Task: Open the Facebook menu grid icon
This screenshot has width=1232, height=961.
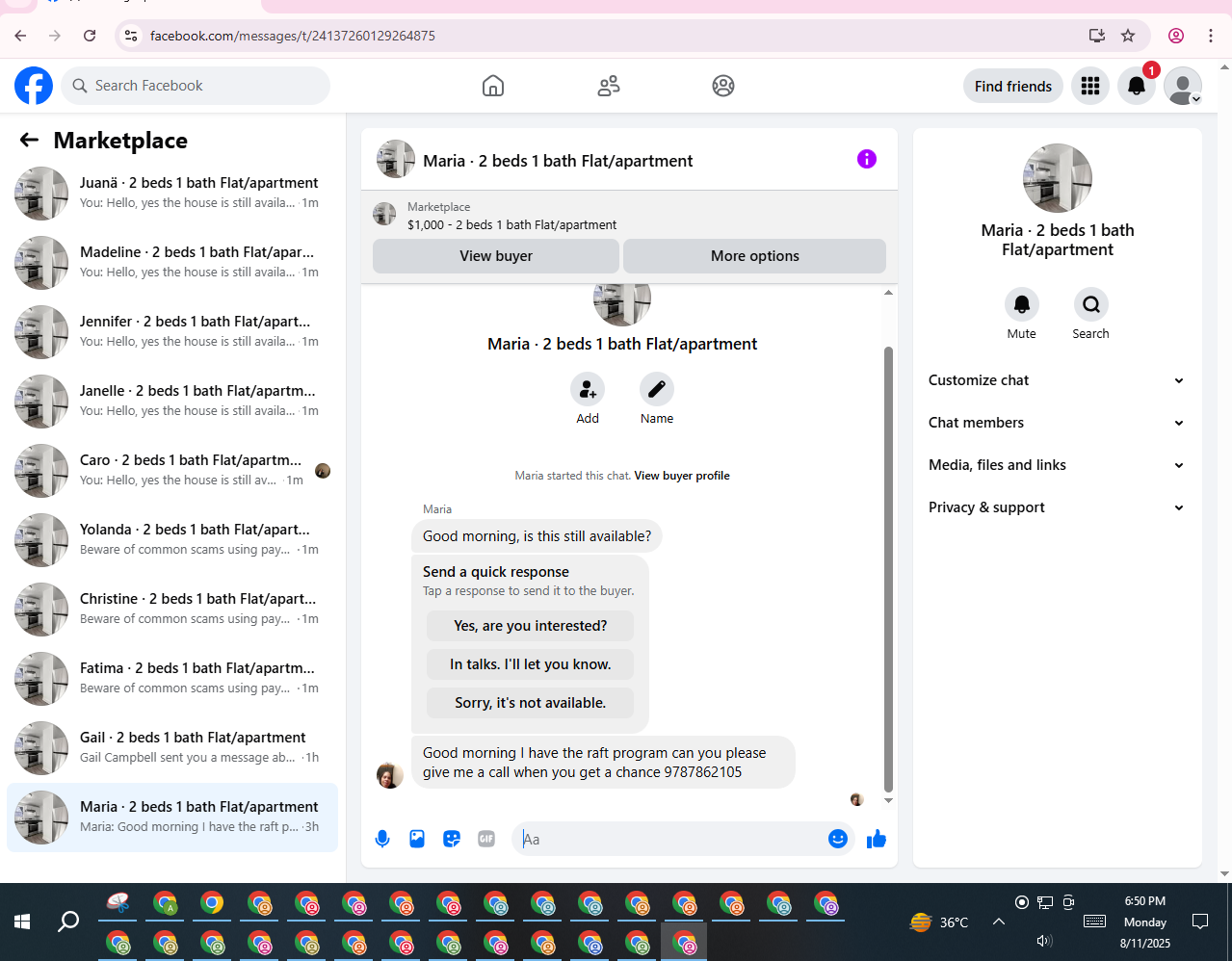Action: pos(1090,86)
